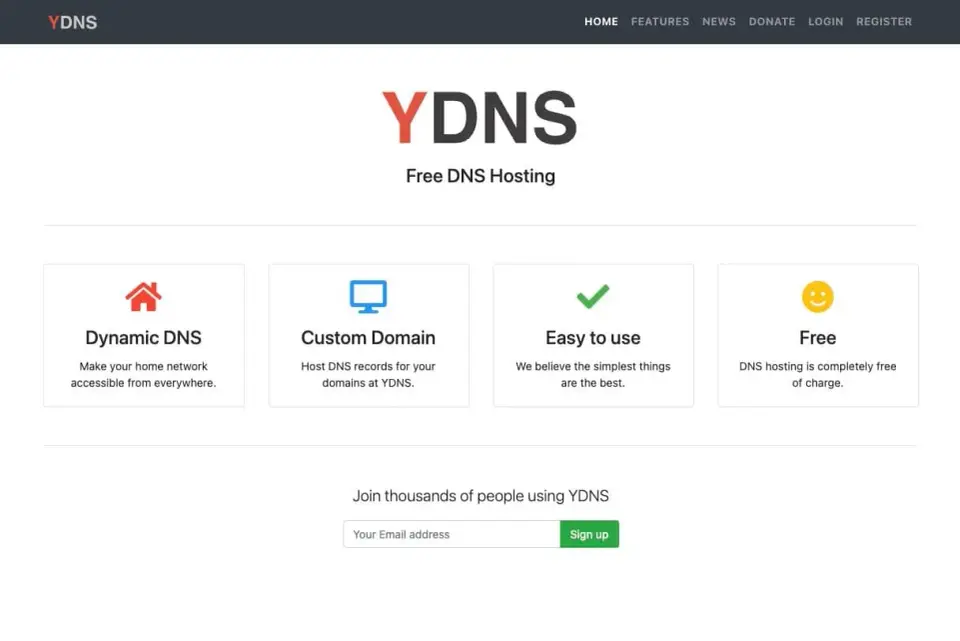
Task: Open the Home nav item
Action: pyautogui.click(x=601, y=21)
